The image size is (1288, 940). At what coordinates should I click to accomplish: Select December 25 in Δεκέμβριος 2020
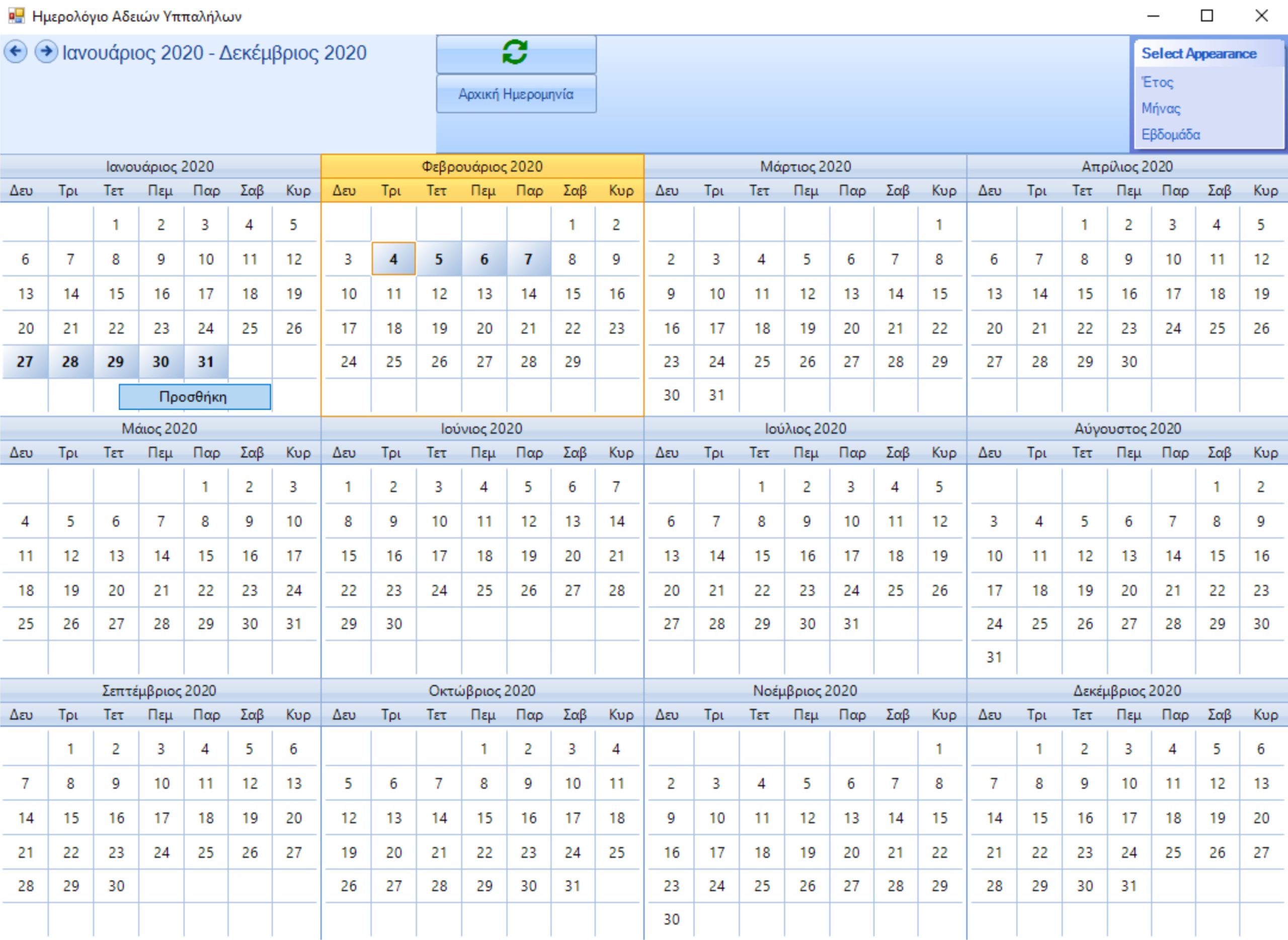[1172, 852]
